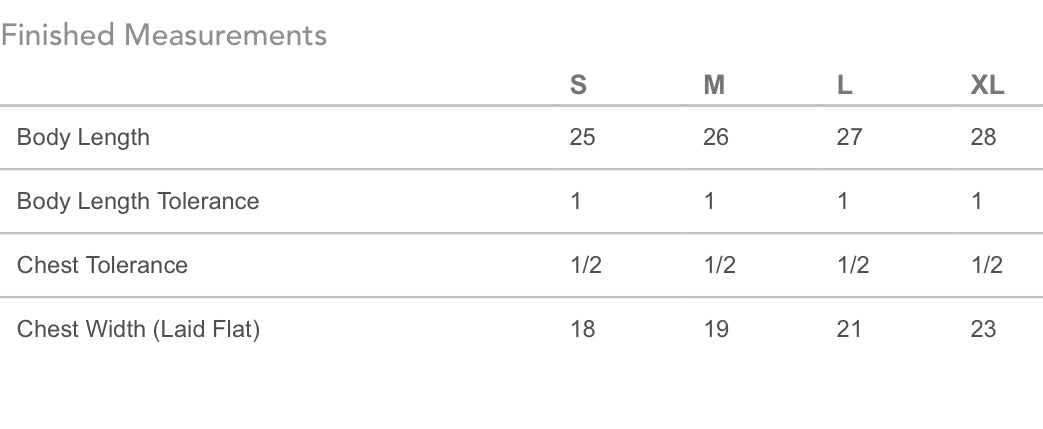Image resolution: width=1043 pixels, height=429 pixels.
Task: Click Chest Width value 21 for size L
Action: click(x=849, y=329)
